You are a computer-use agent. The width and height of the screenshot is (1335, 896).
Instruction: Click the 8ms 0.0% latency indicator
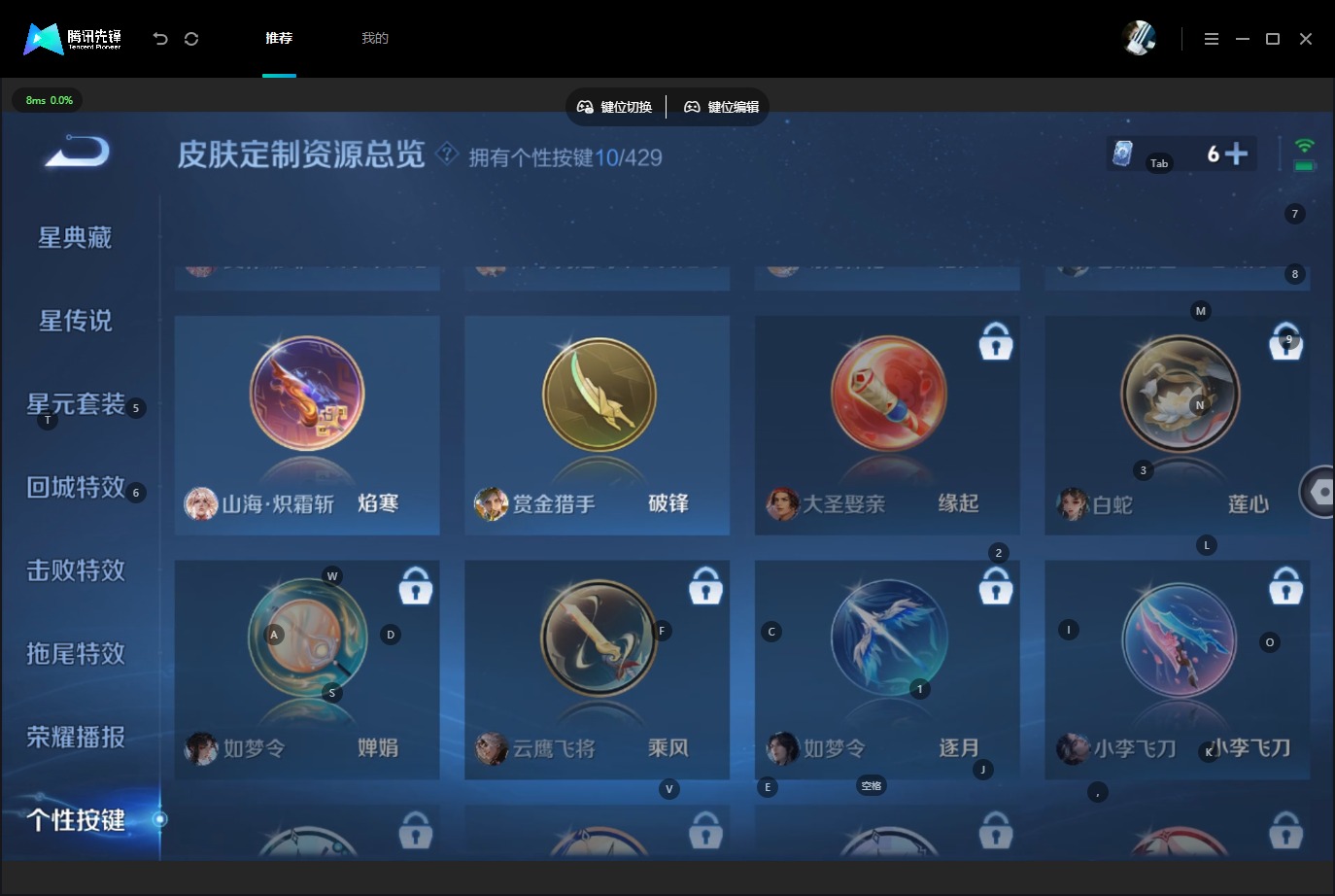[x=49, y=100]
